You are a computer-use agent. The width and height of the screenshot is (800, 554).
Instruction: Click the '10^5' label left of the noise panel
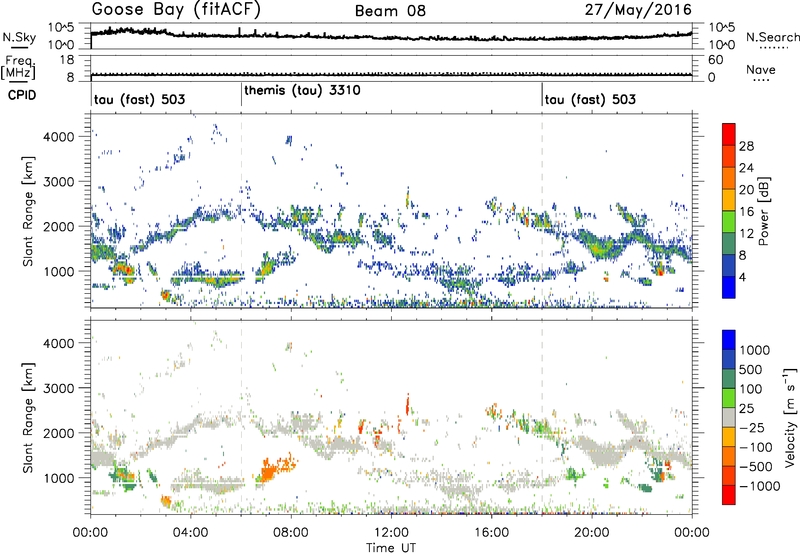pos(61,28)
